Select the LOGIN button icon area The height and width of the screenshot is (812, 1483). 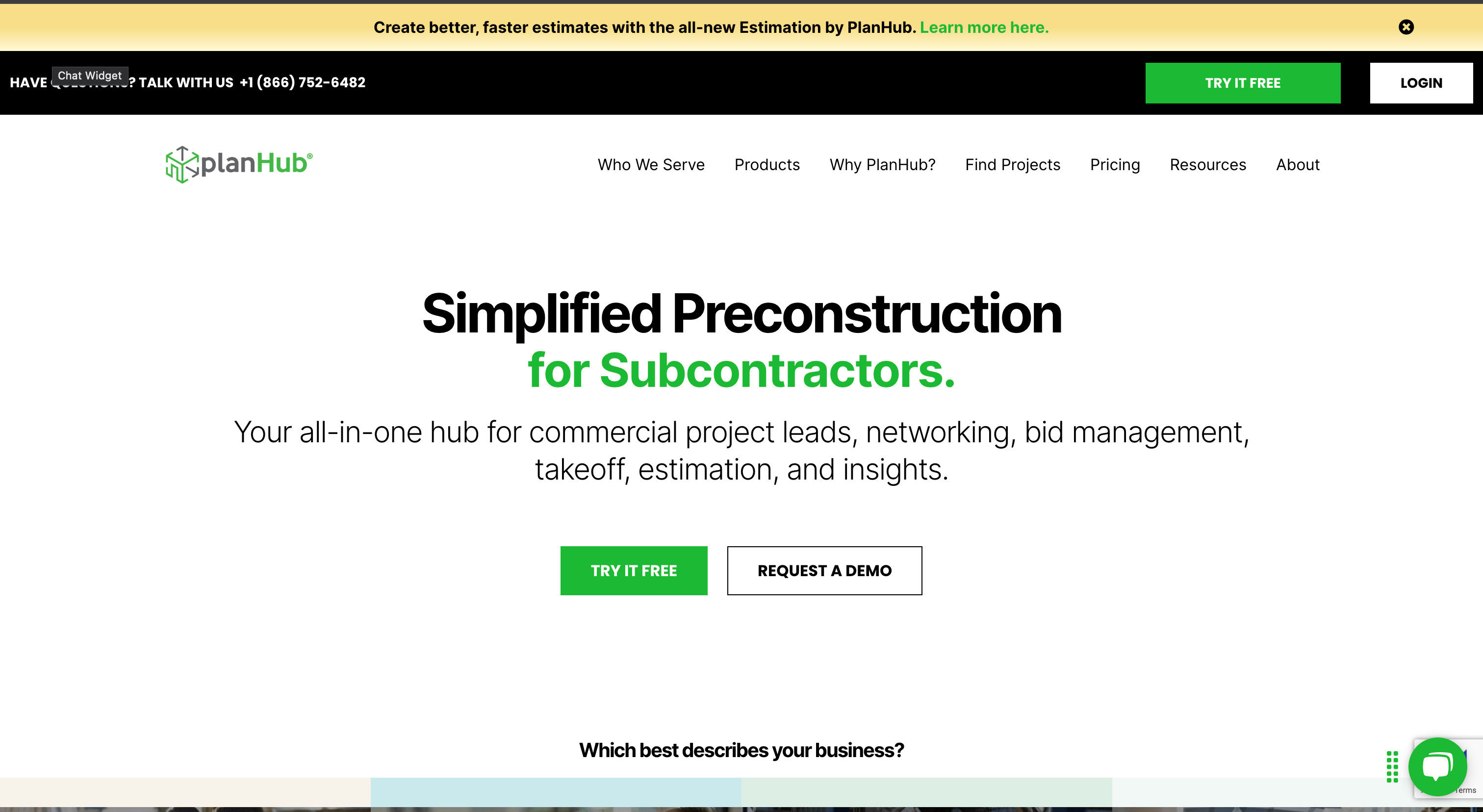pos(1421,83)
